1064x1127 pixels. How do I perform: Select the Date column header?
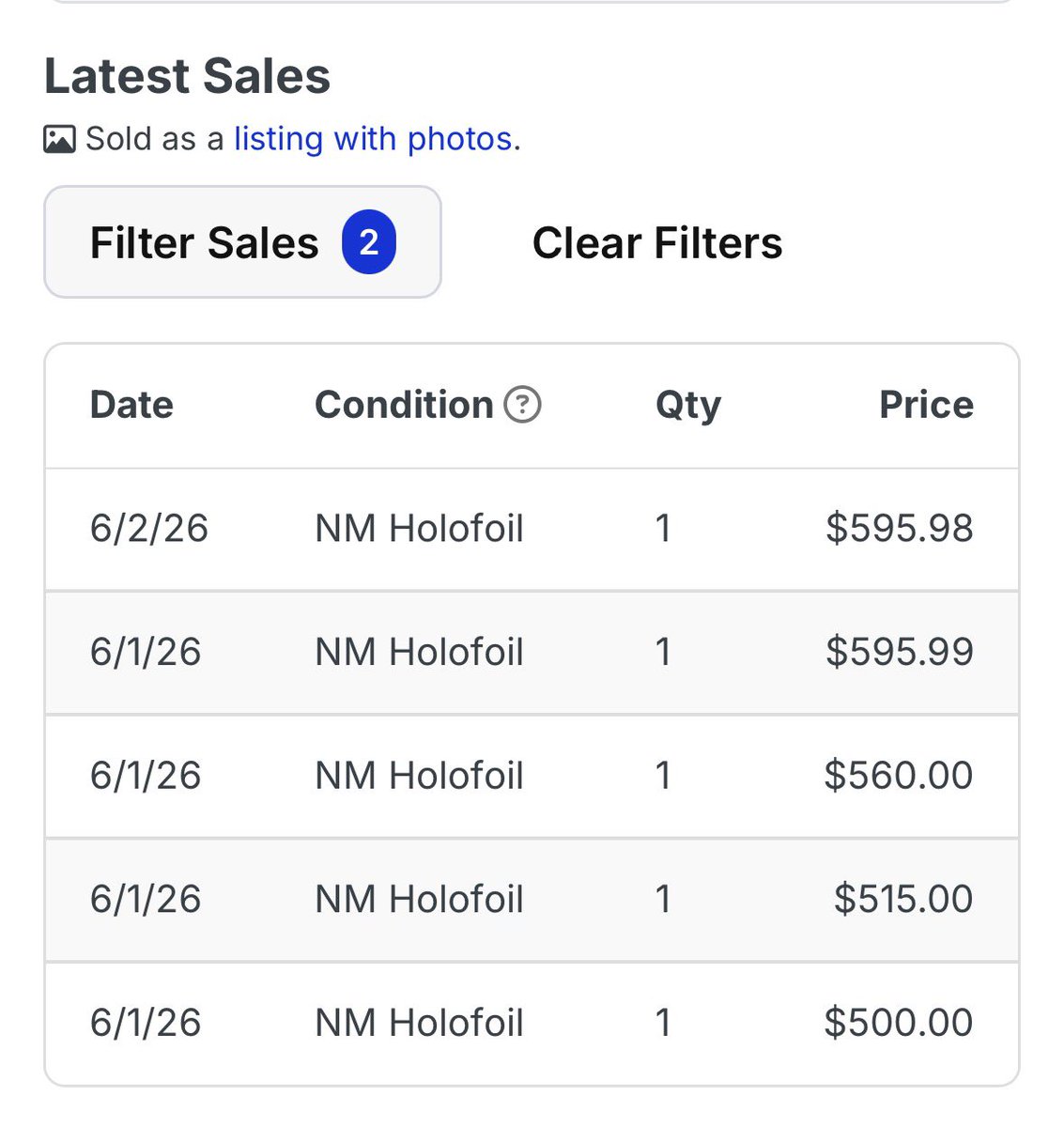(x=131, y=405)
